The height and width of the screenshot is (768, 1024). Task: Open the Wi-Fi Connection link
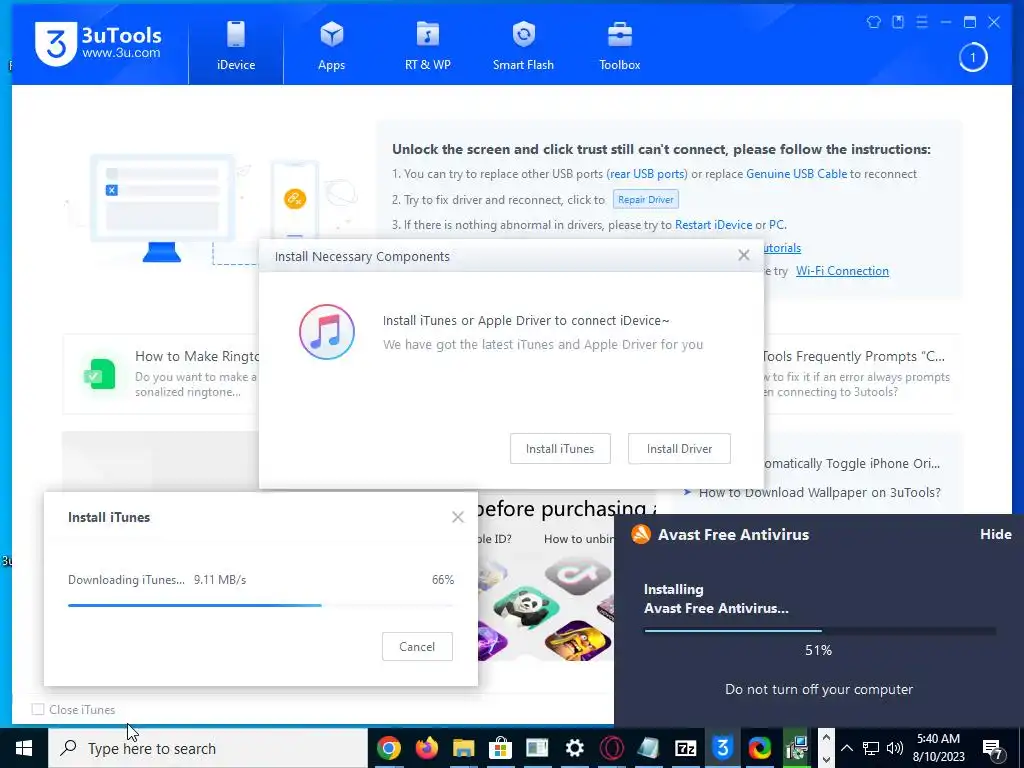tap(842, 271)
